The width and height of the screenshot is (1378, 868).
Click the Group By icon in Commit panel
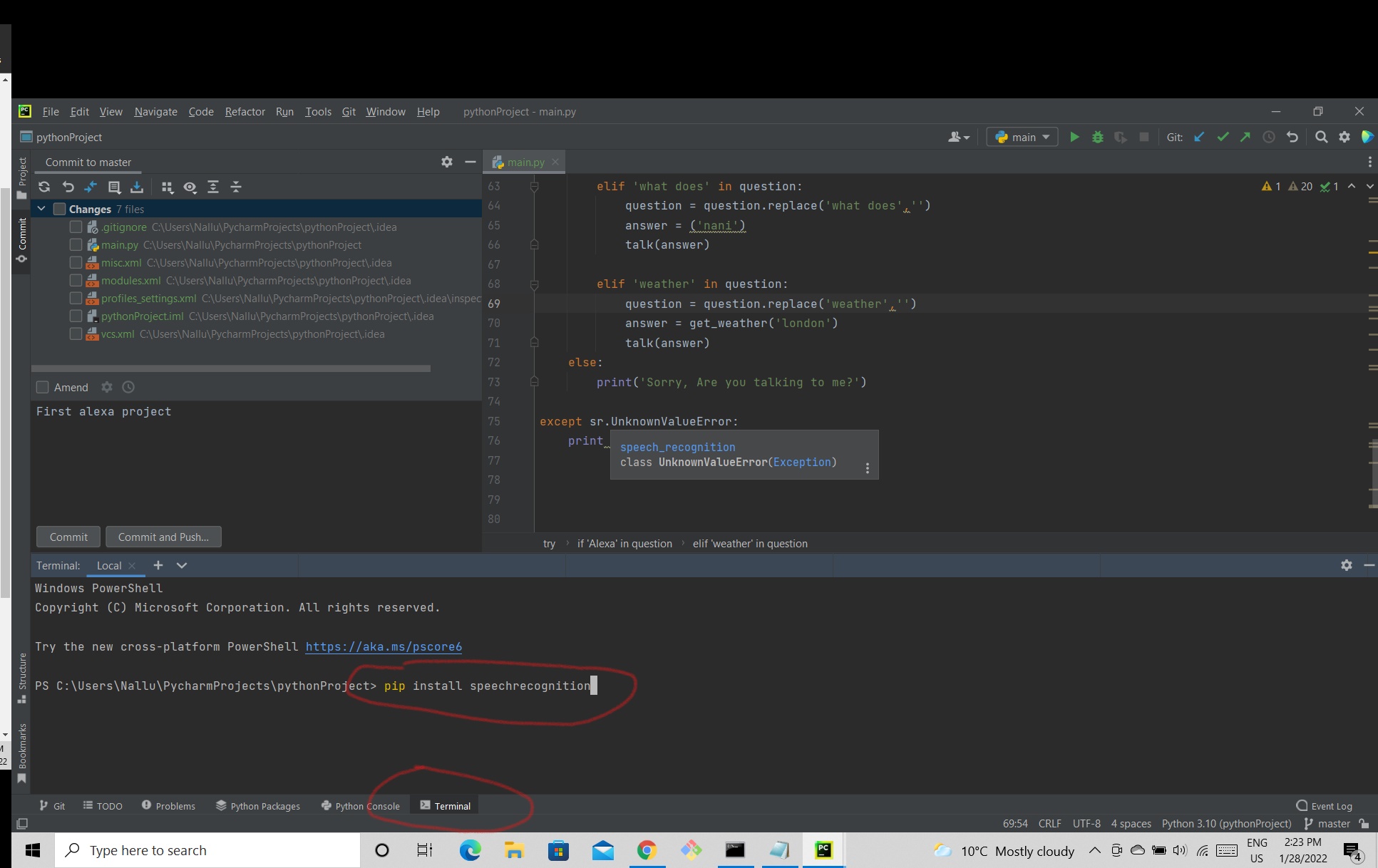click(x=168, y=187)
